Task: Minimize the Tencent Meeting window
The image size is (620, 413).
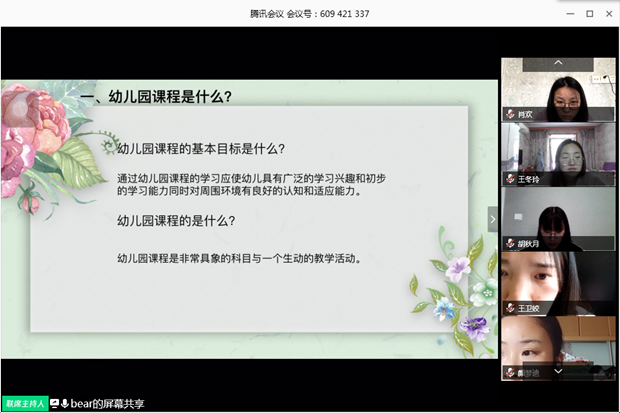Action: click(570, 13)
